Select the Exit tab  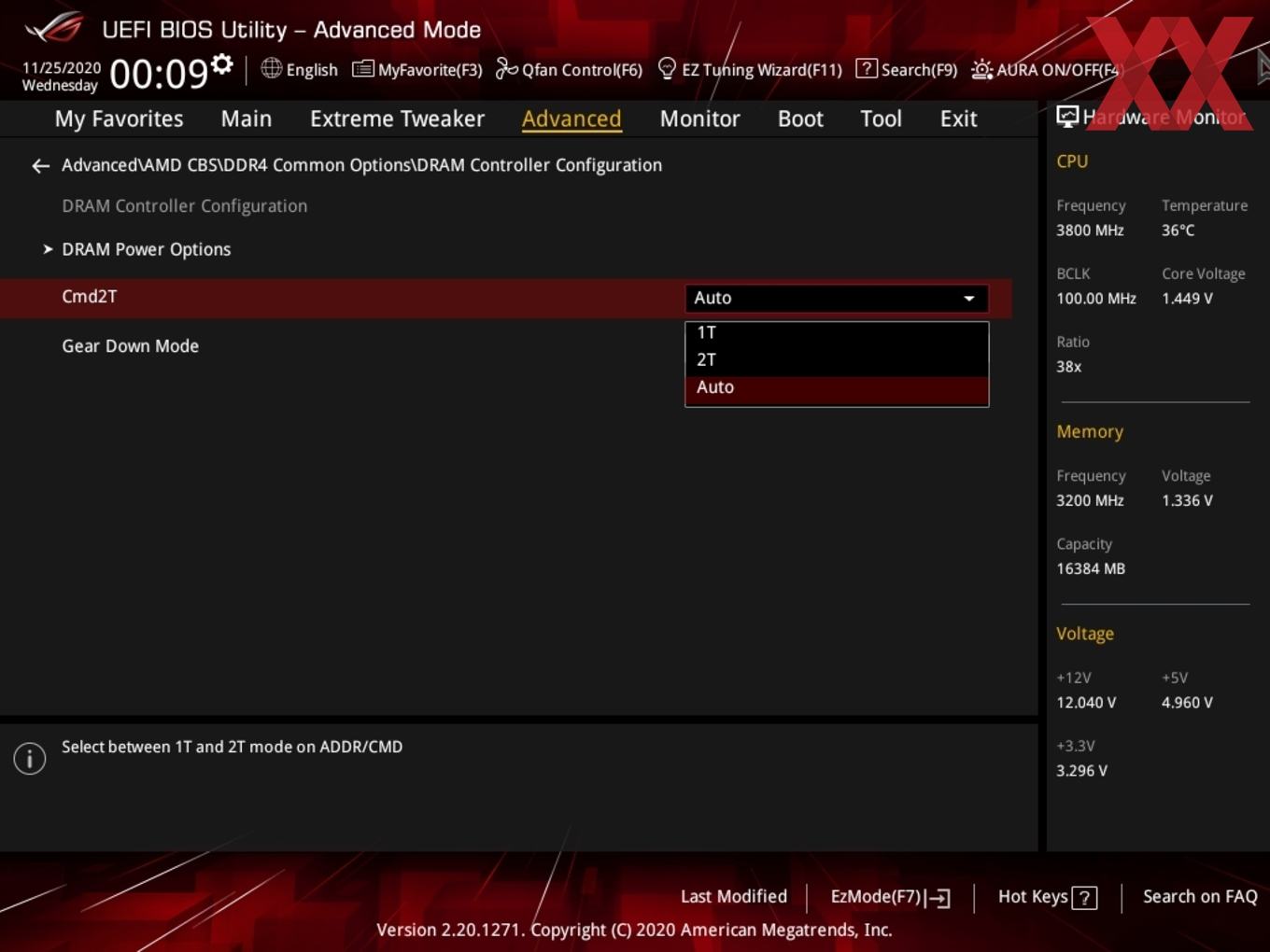coord(958,119)
